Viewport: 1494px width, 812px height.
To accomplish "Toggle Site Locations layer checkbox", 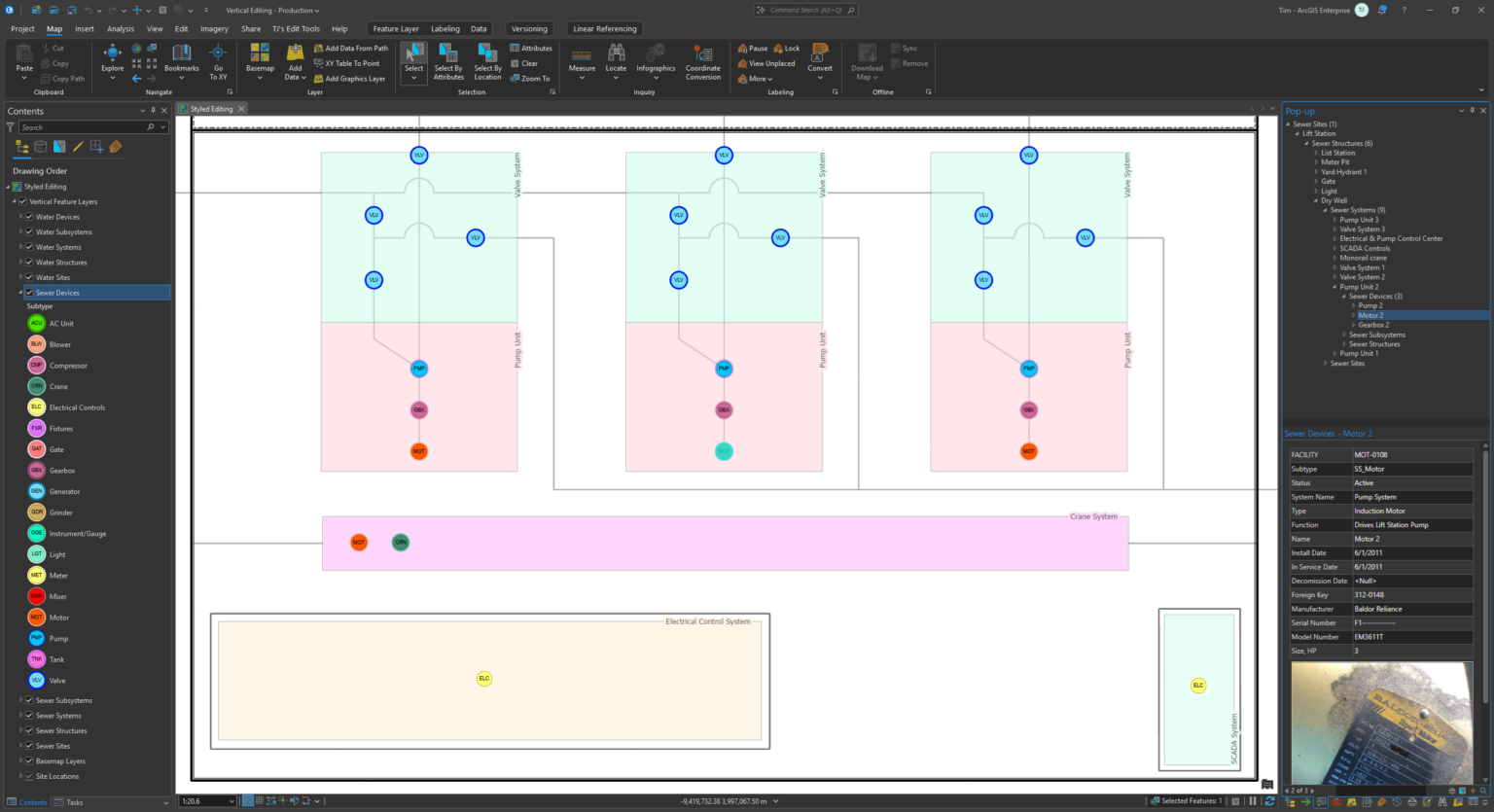I will [29, 776].
